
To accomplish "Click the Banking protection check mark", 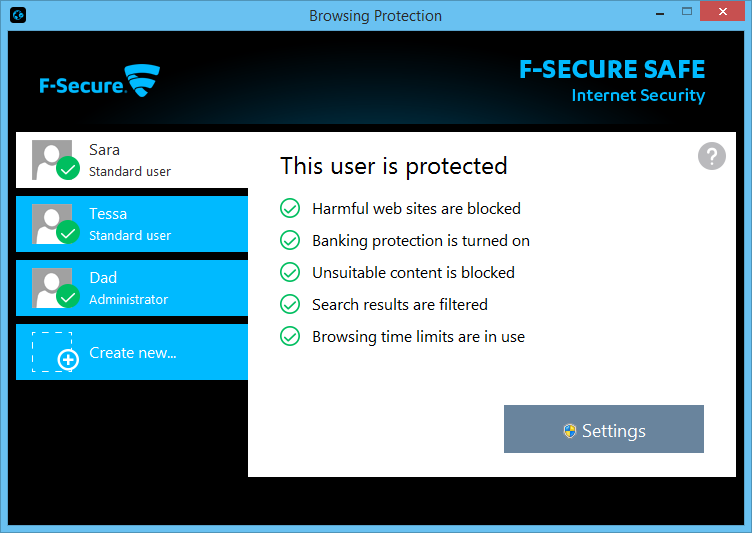I will (x=290, y=240).
